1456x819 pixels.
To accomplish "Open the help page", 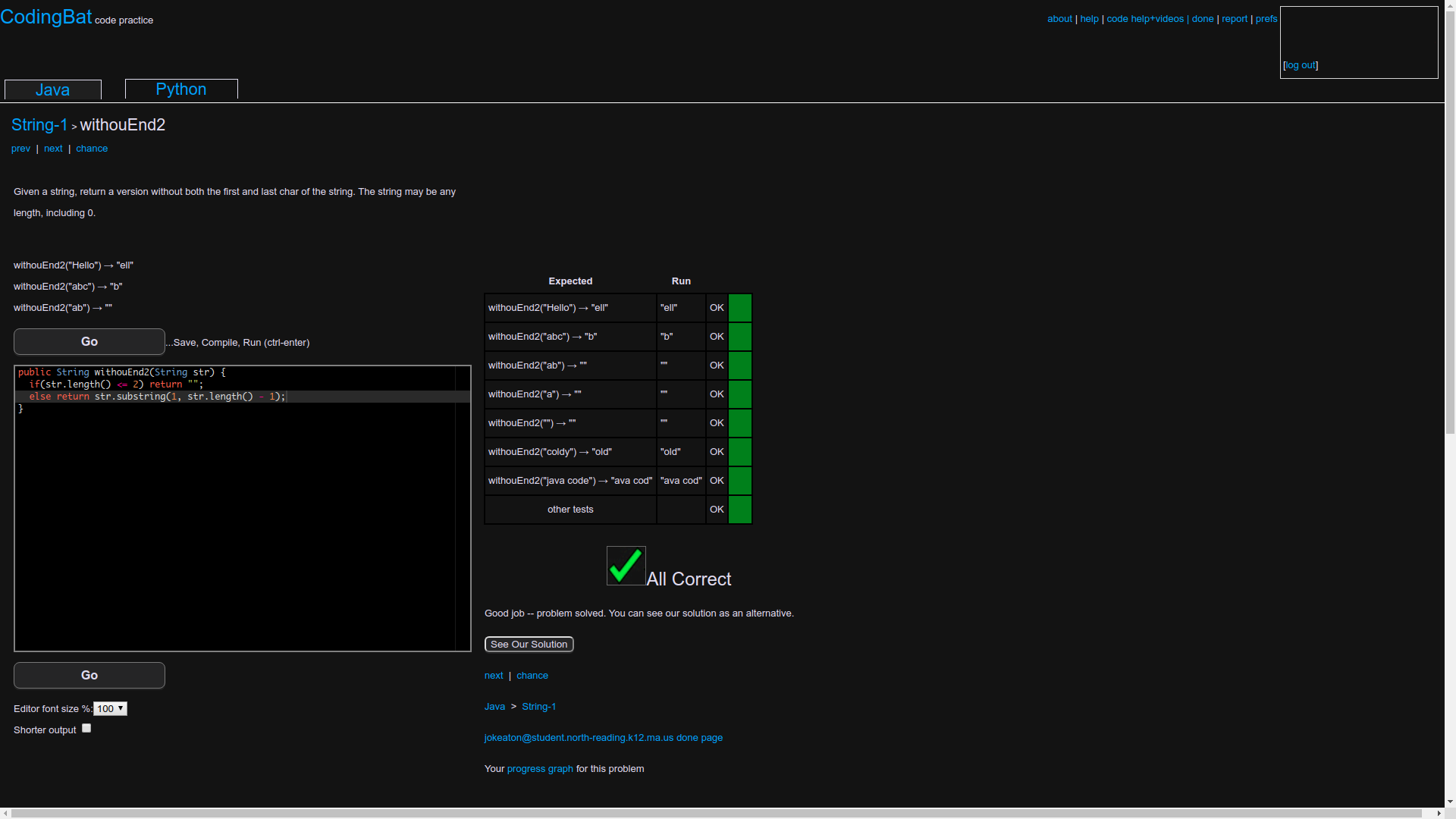I will (1089, 18).
